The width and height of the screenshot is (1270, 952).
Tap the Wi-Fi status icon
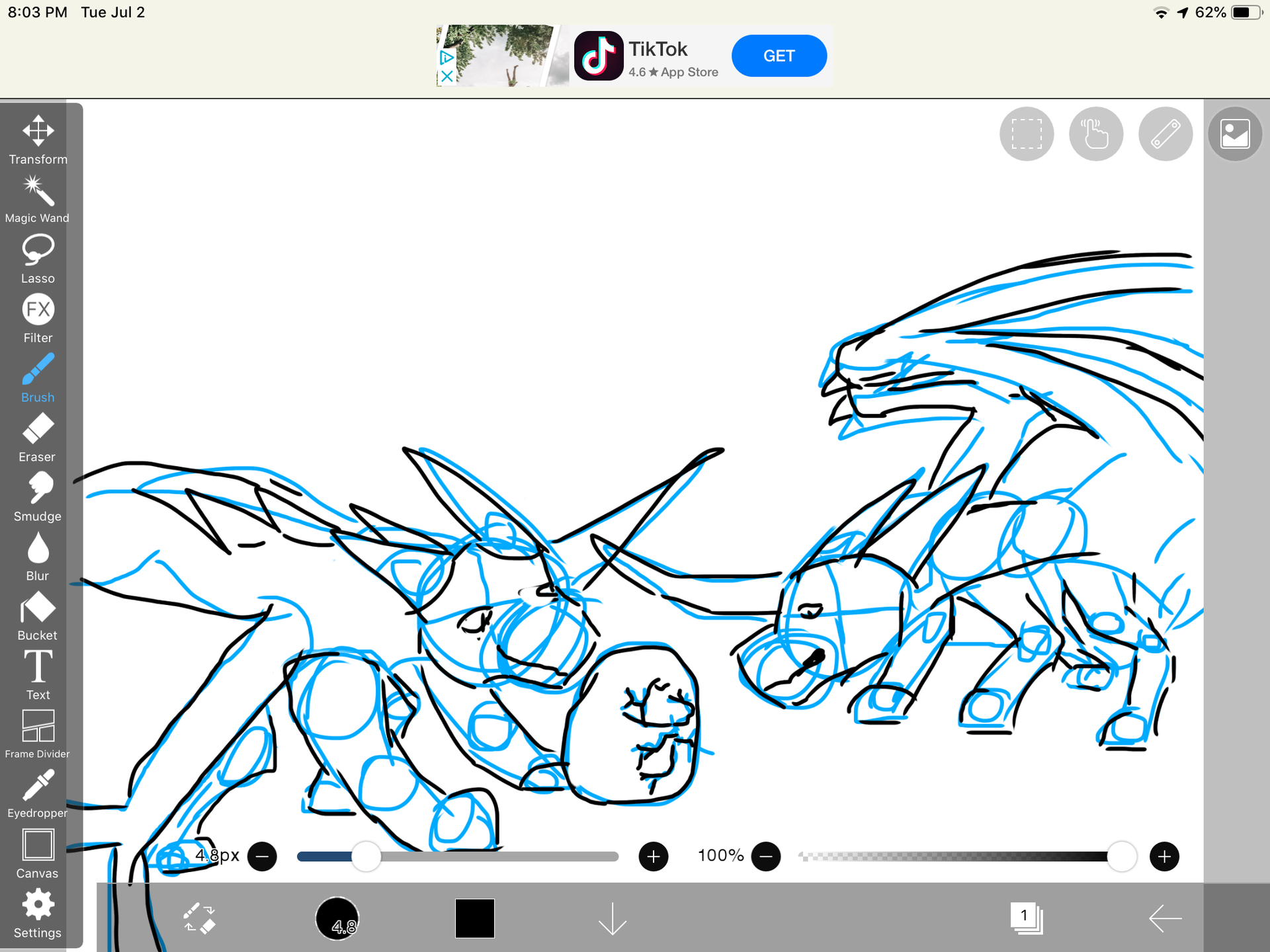tap(1161, 13)
